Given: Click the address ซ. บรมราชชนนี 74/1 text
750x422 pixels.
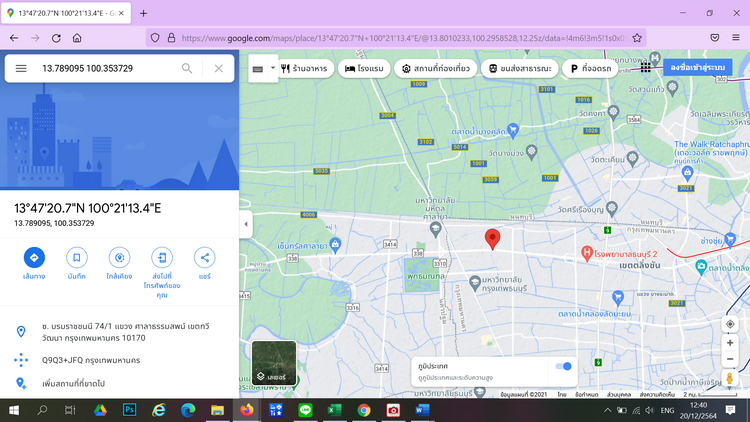Looking at the screenshot, I should click(125, 332).
